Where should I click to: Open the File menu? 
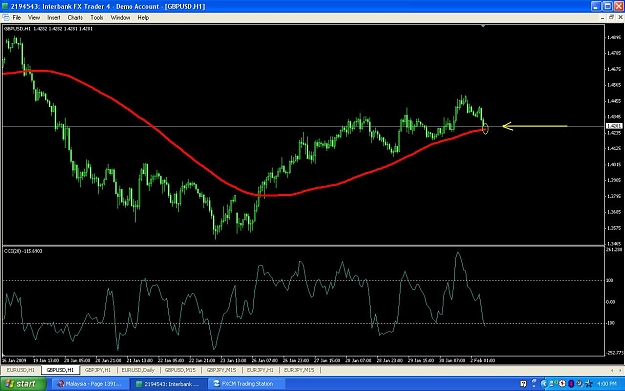pyautogui.click(x=17, y=18)
